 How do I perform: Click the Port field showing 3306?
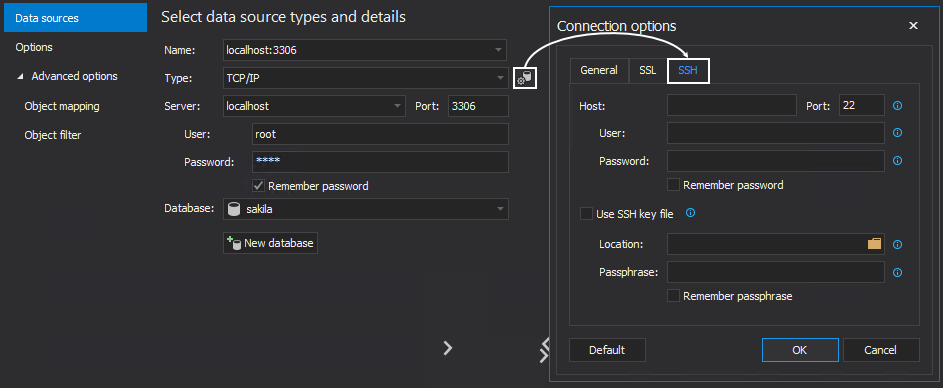(x=478, y=106)
